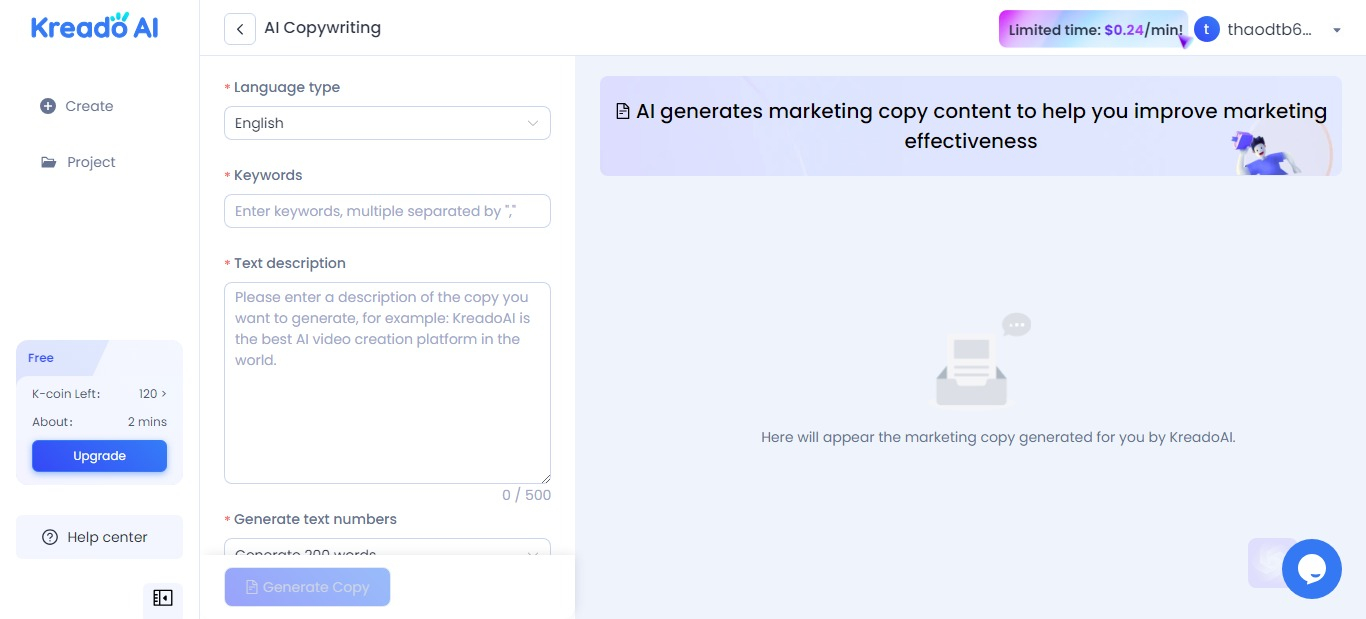
Task: Collapse the sidebar using the panel icon
Action: [163, 598]
